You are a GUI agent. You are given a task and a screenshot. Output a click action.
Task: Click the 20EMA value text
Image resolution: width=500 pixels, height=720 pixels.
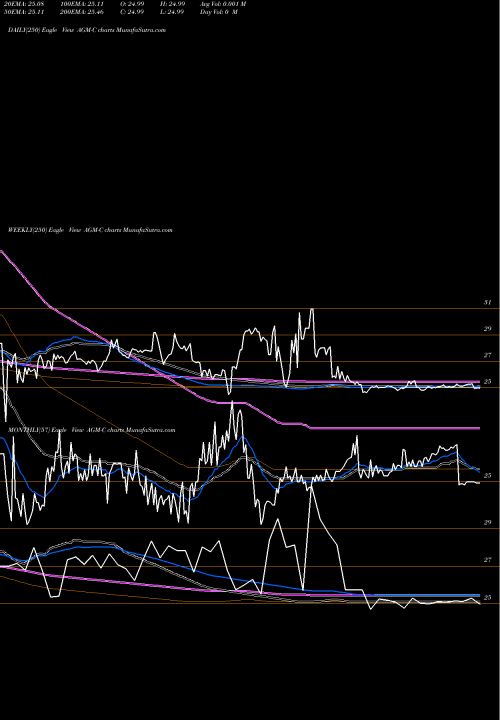pos(23,4)
